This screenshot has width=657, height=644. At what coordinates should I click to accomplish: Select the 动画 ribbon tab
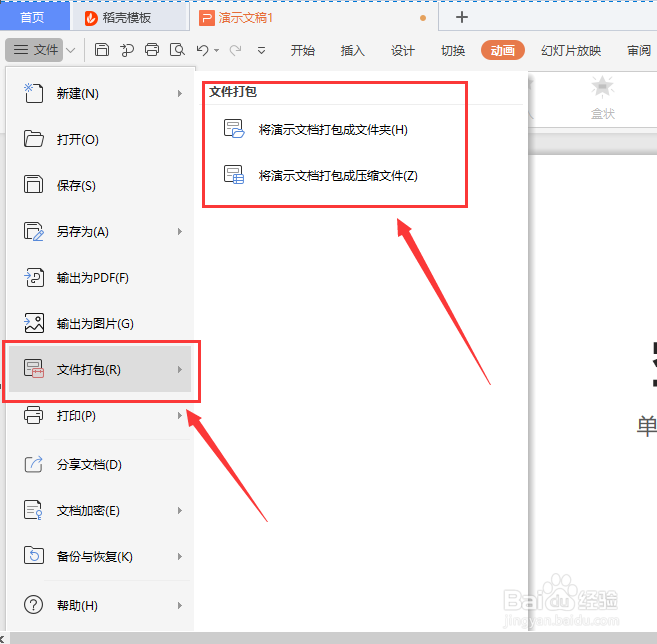tap(503, 50)
